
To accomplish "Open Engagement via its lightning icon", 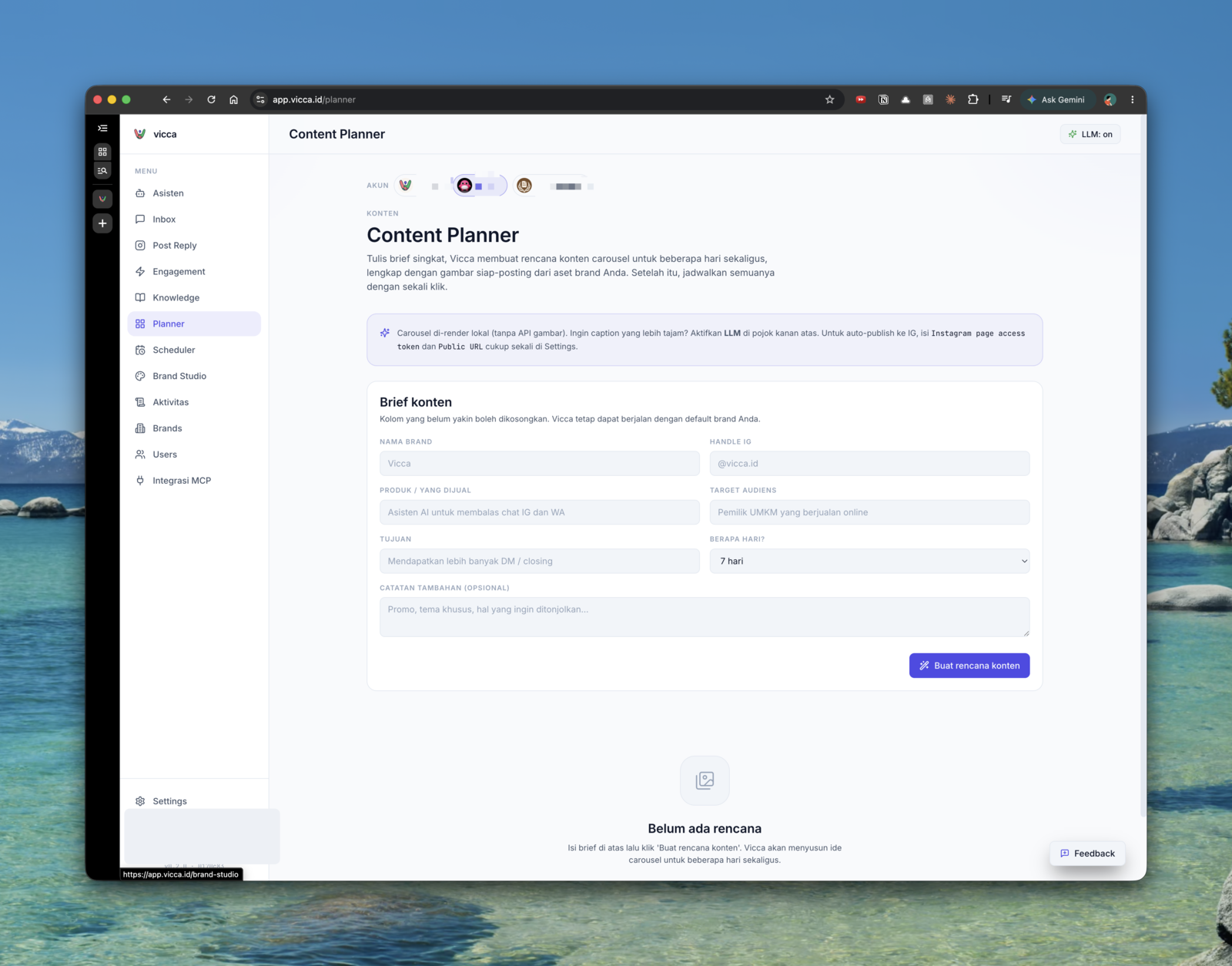I will [x=140, y=272].
